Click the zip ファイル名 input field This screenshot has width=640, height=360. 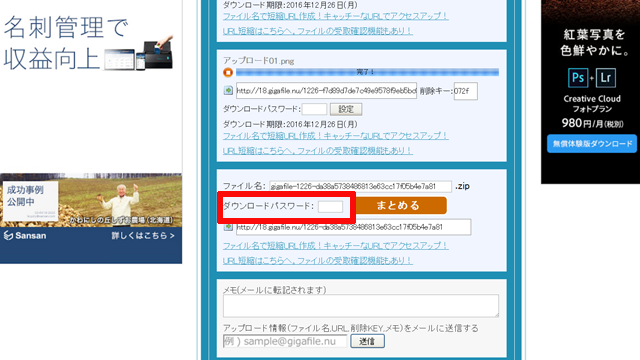360,186
